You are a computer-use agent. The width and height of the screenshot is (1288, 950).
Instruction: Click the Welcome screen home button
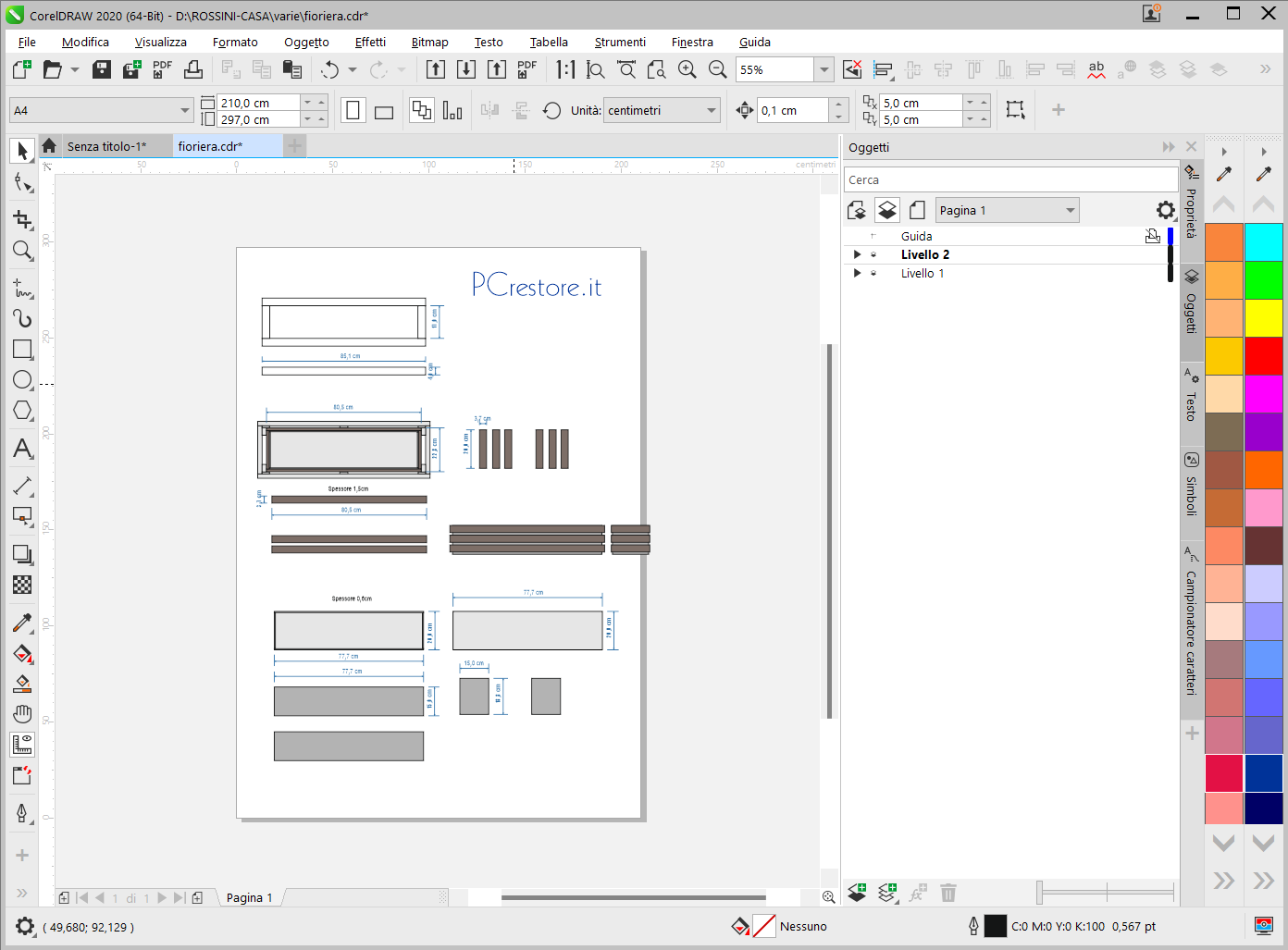[49, 146]
